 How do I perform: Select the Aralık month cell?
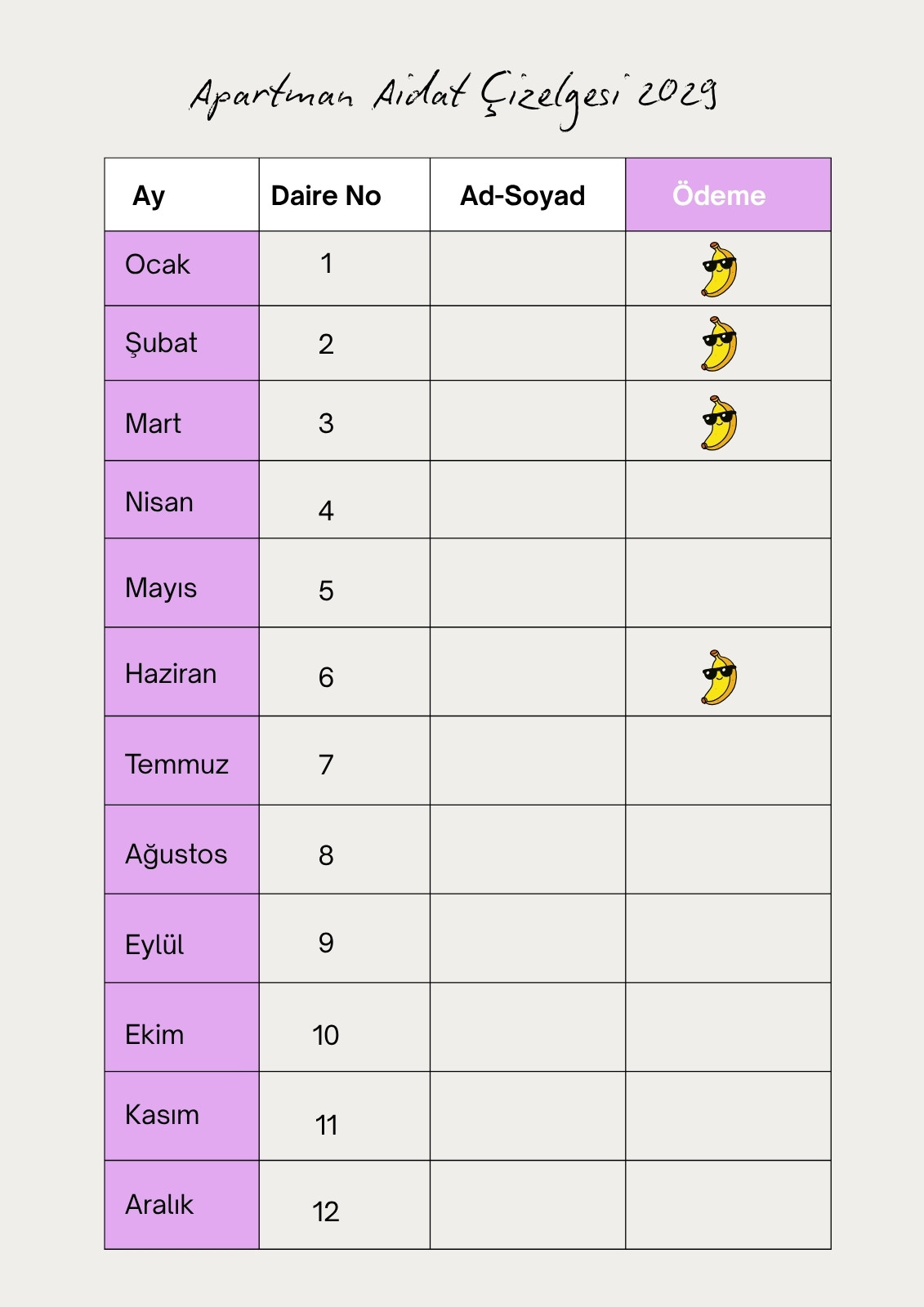(182, 1205)
